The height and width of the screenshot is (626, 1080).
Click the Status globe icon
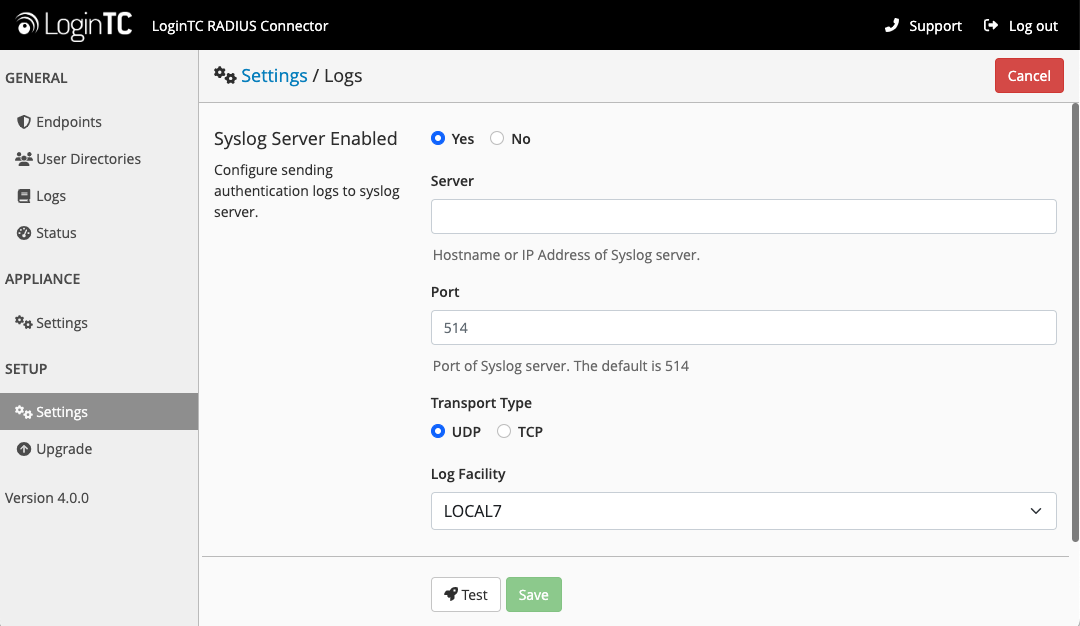22,232
